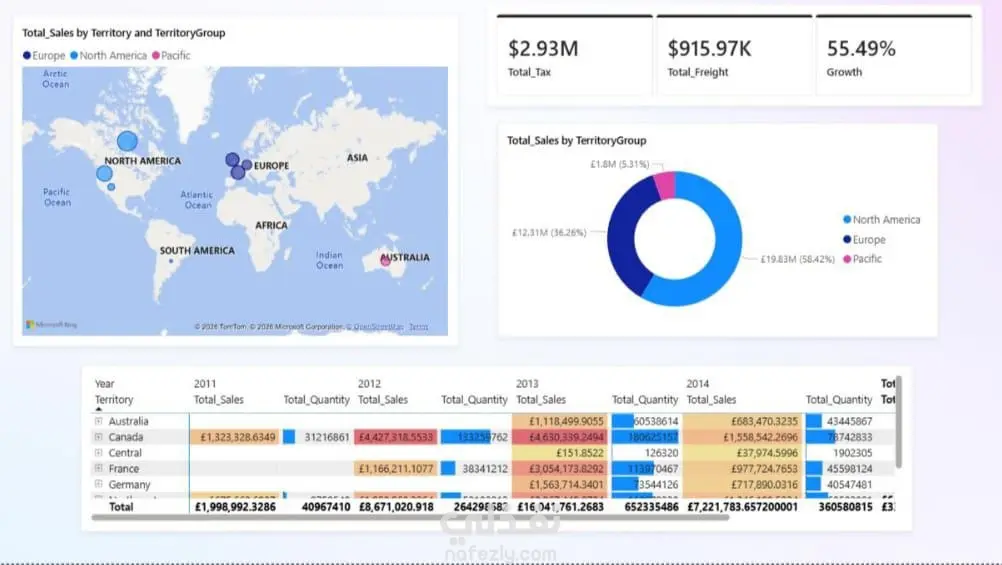Select Australia 2014 quantity cell 43445867
The width and height of the screenshot is (1002, 565).
pos(839,421)
